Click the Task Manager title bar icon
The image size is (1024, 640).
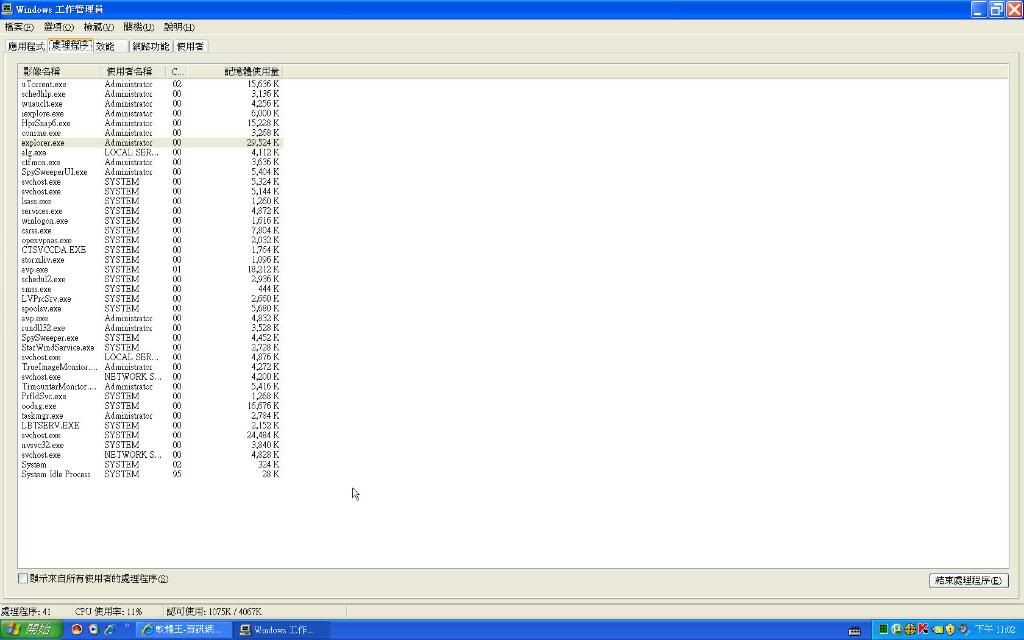pos(7,8)
